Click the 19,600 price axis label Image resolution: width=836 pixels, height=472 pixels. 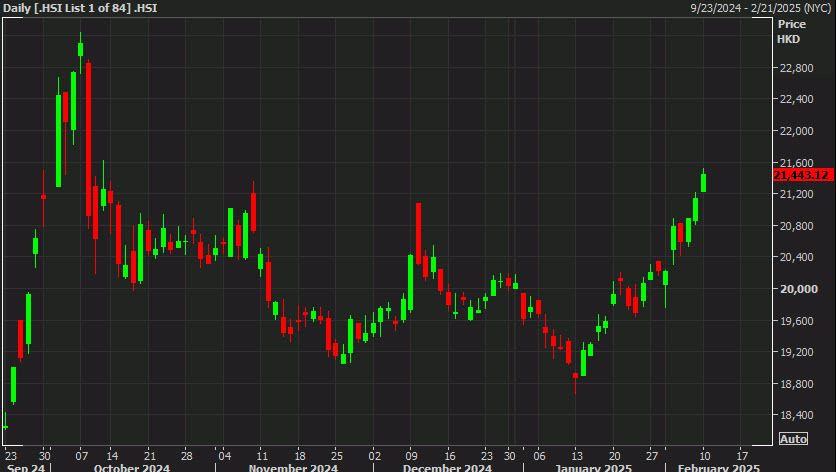pos(796,321)
